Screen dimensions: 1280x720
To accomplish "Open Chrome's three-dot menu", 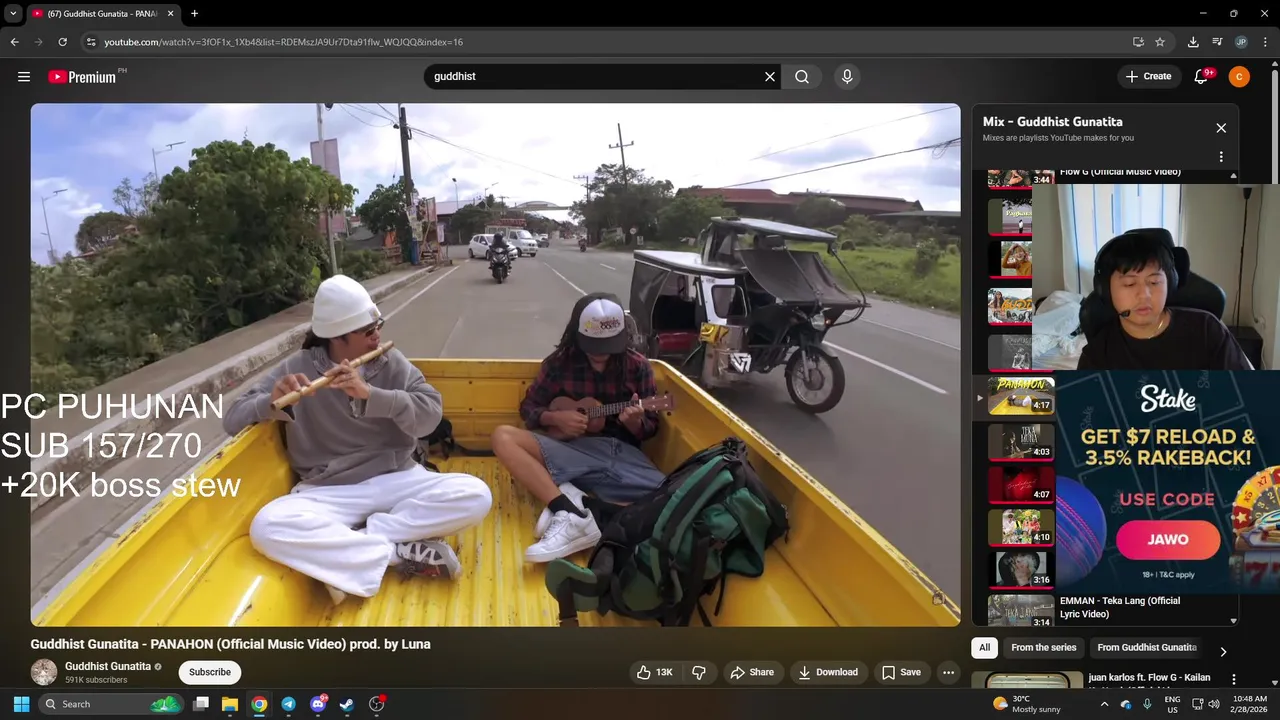I will 1265,42.
